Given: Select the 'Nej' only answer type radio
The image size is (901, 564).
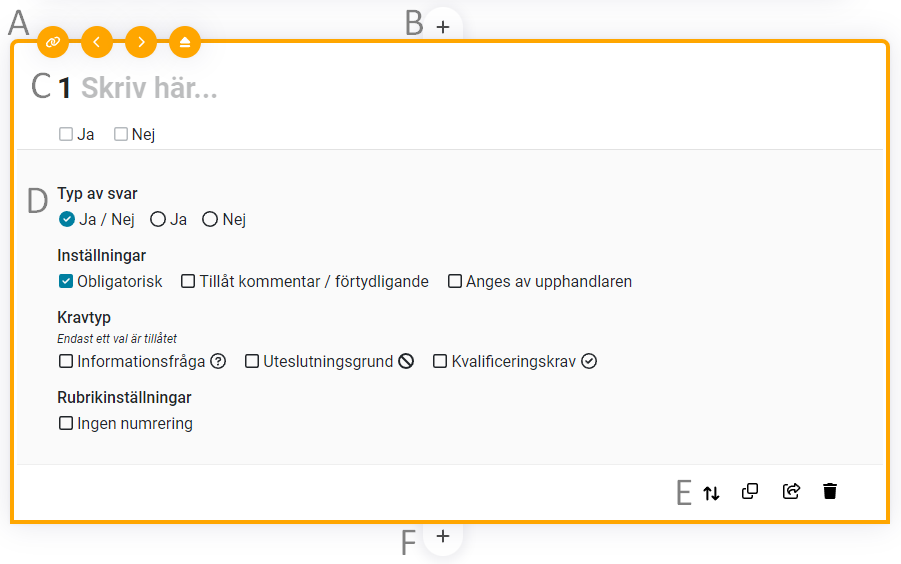Looking at the screenshot, I should tap(210, 219).
